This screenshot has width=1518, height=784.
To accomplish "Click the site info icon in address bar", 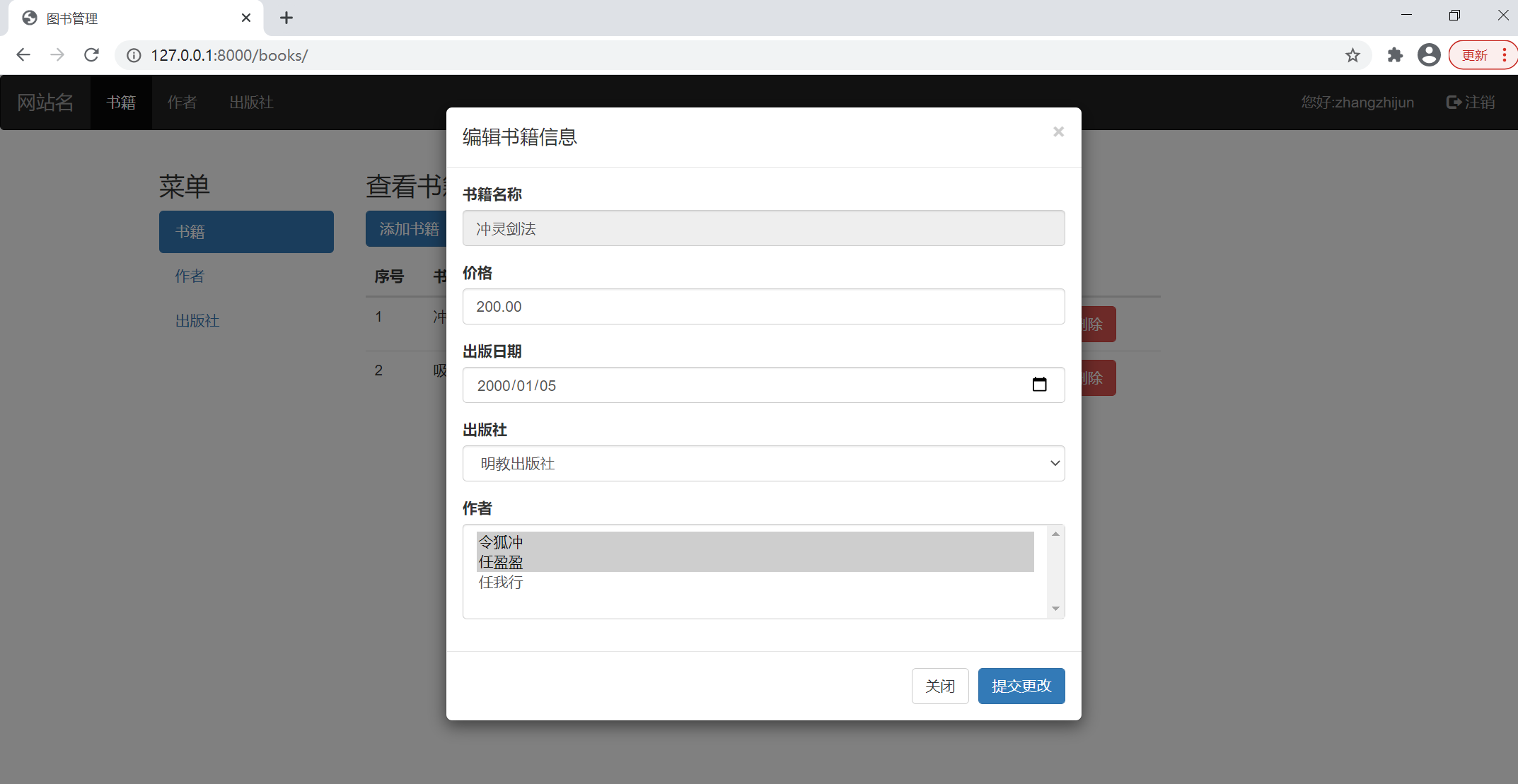I will coord(134,55).
